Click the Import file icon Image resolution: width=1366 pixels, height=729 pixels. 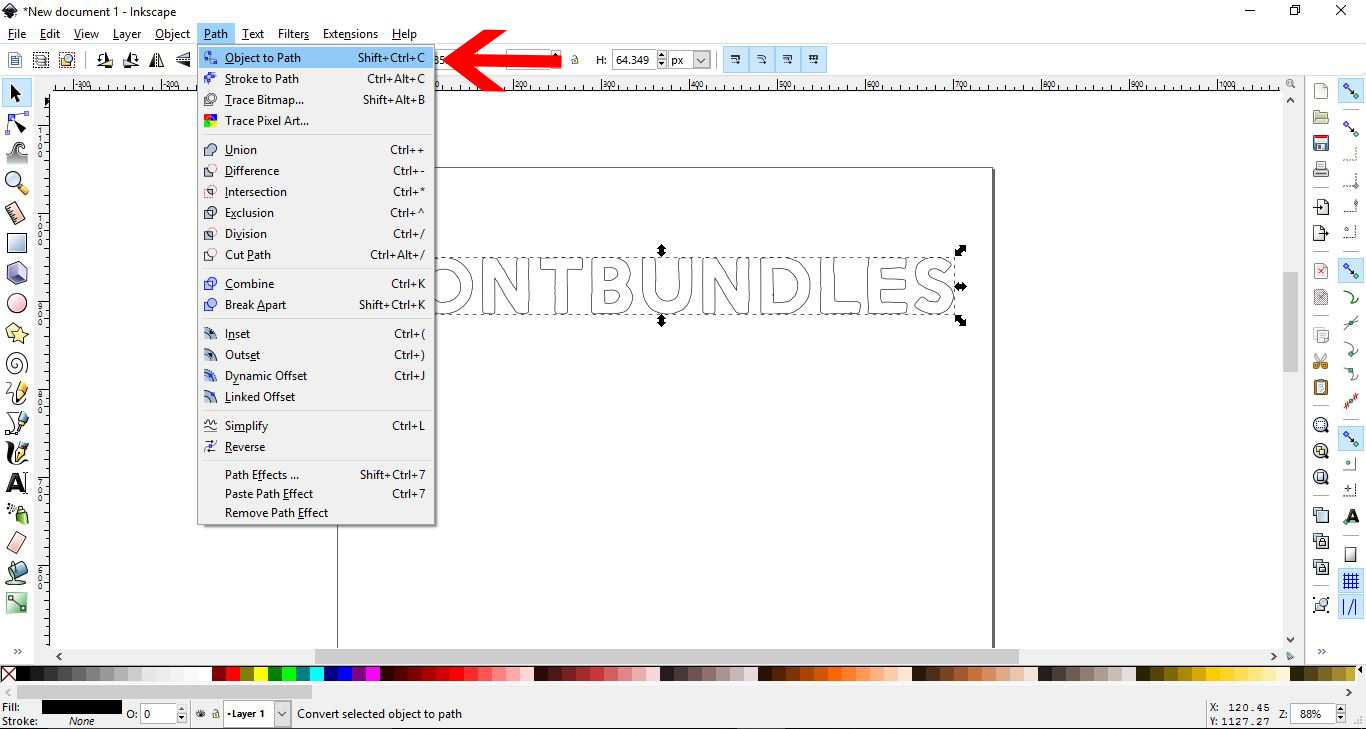pyautogui.click(x=1321, y=207)
